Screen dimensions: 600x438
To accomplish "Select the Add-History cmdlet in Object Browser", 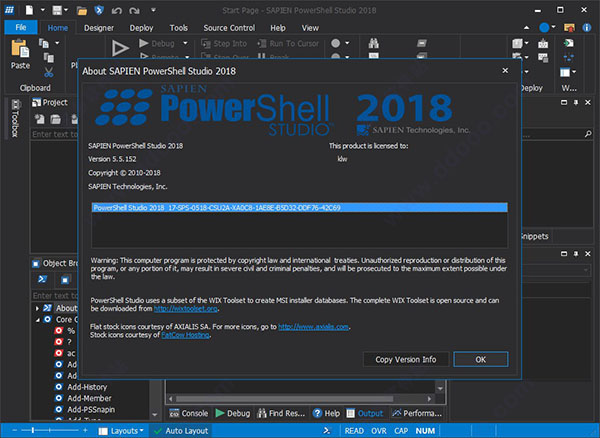I will [87, 387].
